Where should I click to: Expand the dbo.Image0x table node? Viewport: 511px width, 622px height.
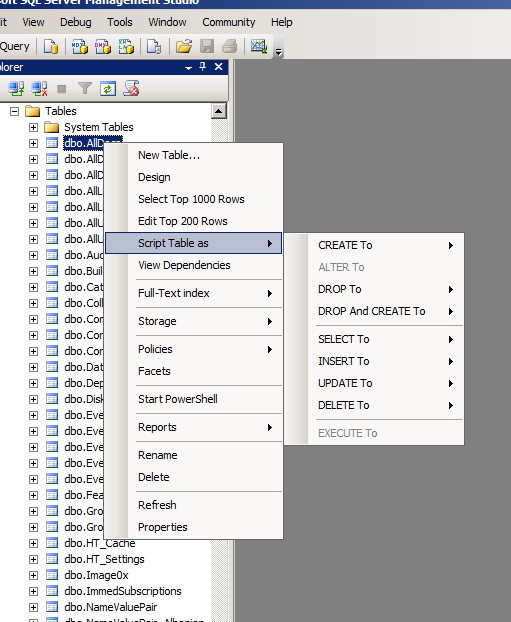pyautogui.click(x=33, y=575)
